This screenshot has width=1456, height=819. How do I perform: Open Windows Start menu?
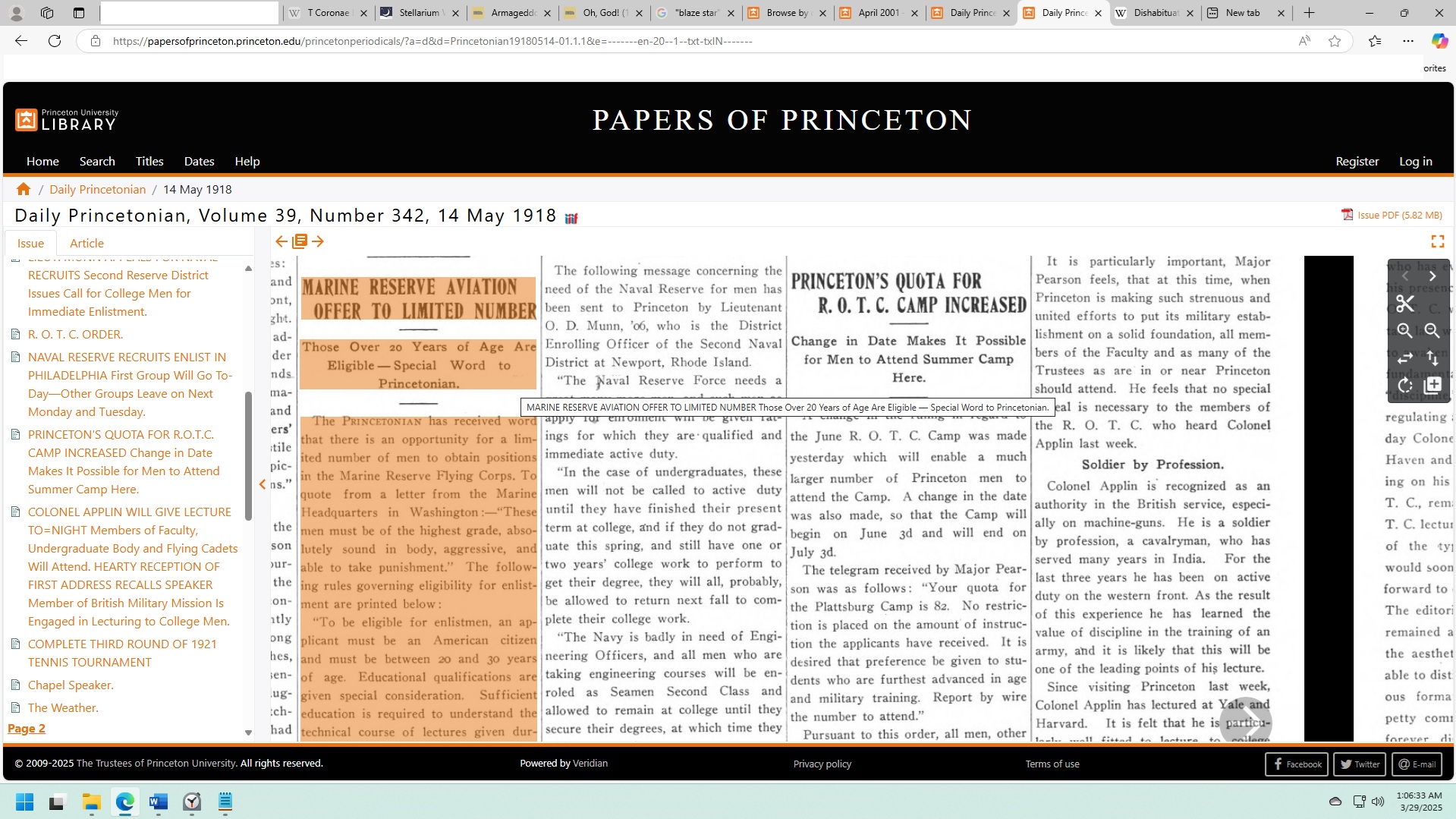24,802
